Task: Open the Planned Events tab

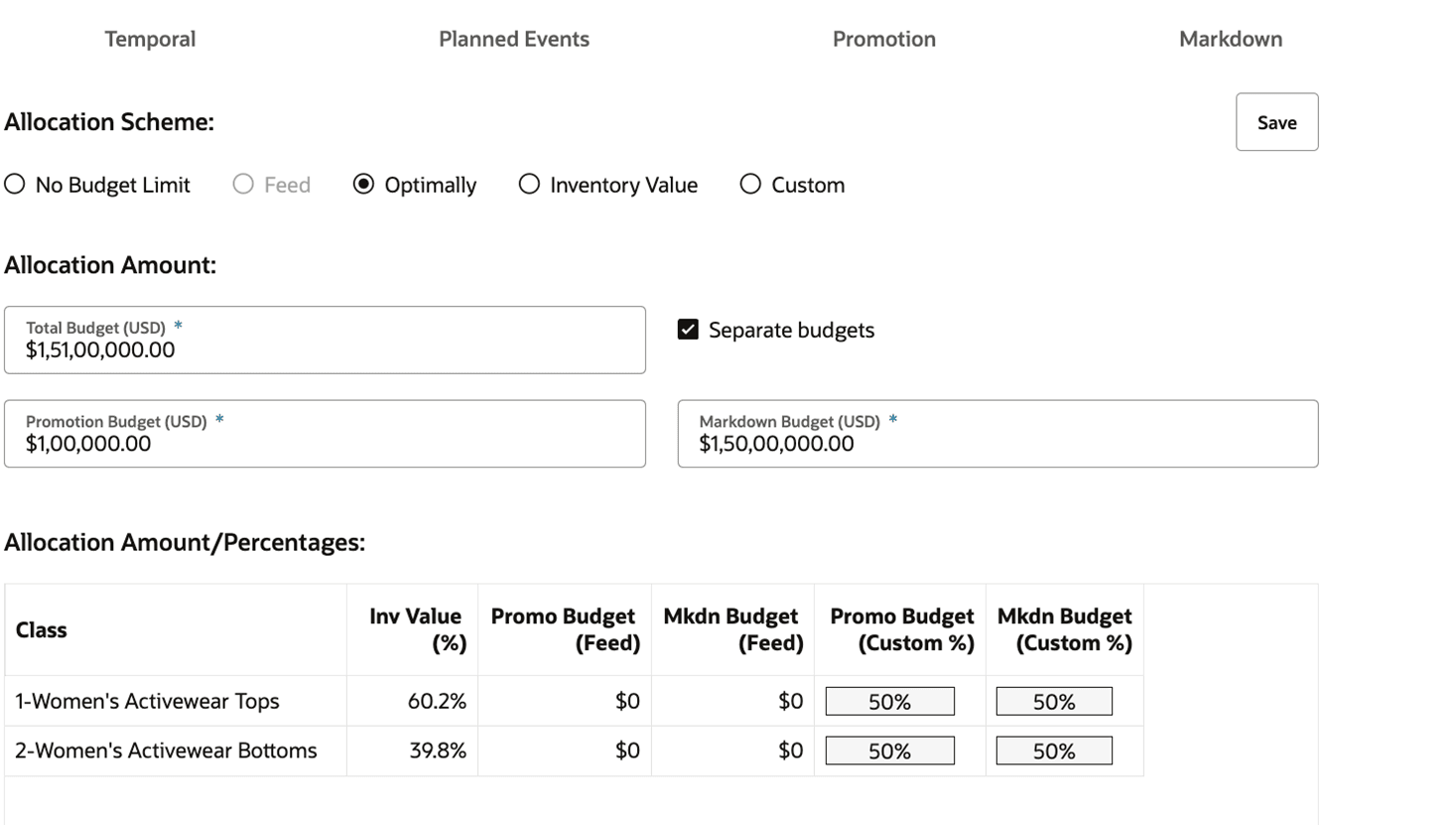Action: pos(513,39)
